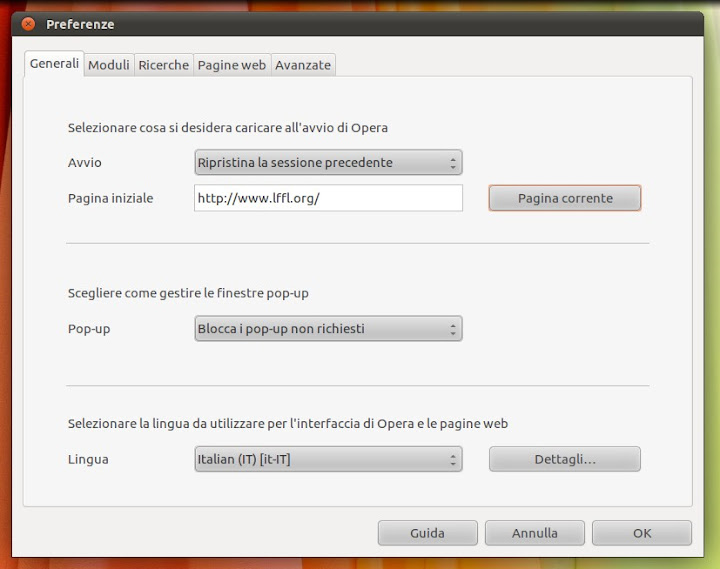Image resolution: width=720 pixels, height=569 pixels.
Task: Click the Preferenze window title
Action: (80, 24)
